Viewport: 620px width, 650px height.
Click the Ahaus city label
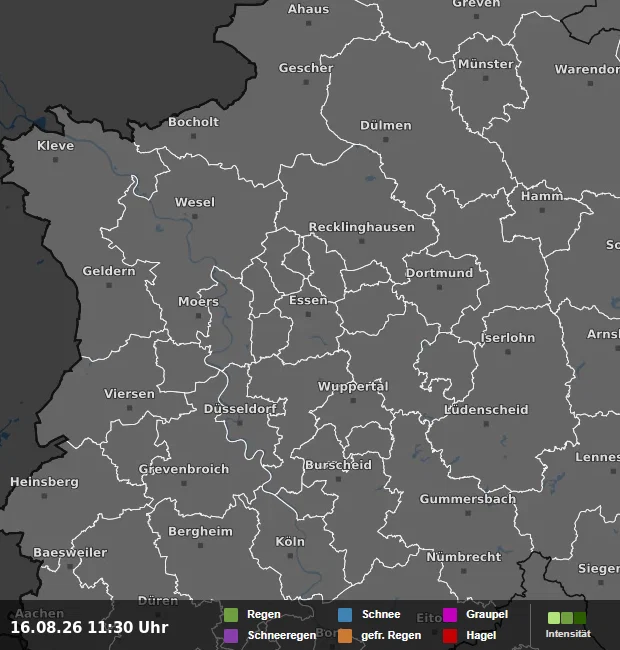coord(309,9)
